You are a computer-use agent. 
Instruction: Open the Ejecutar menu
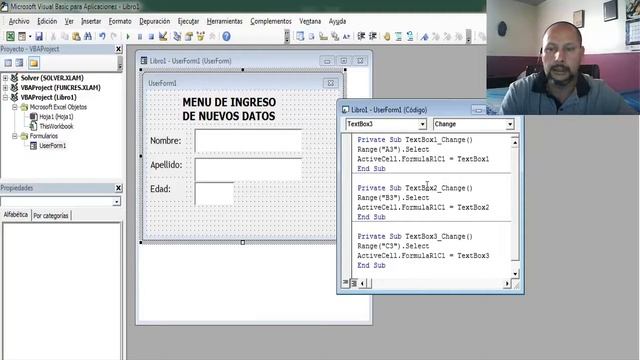[189, 21]
